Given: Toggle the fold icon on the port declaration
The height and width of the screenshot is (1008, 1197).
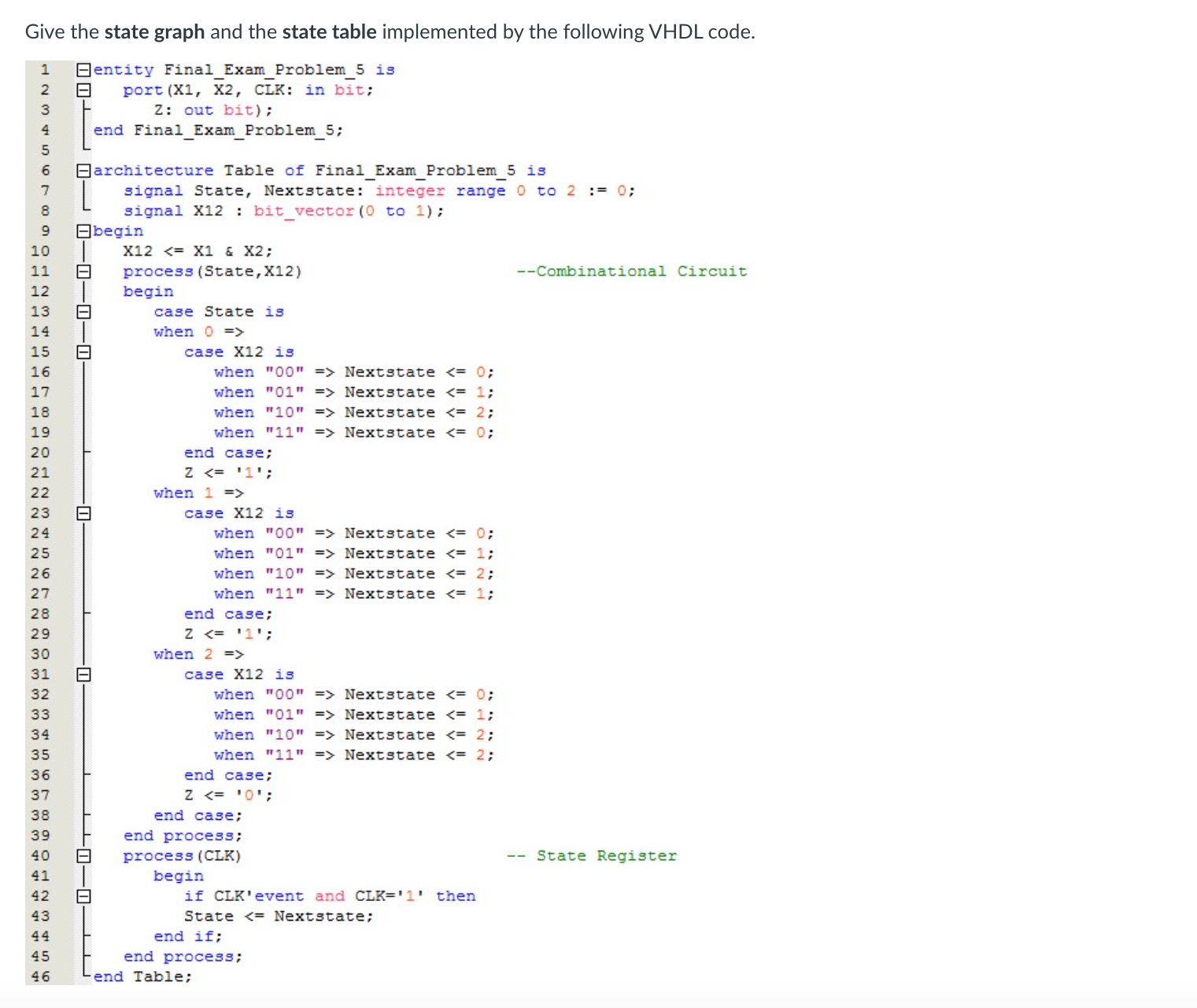Looking at the screenshot, I should tap(83, 90).
